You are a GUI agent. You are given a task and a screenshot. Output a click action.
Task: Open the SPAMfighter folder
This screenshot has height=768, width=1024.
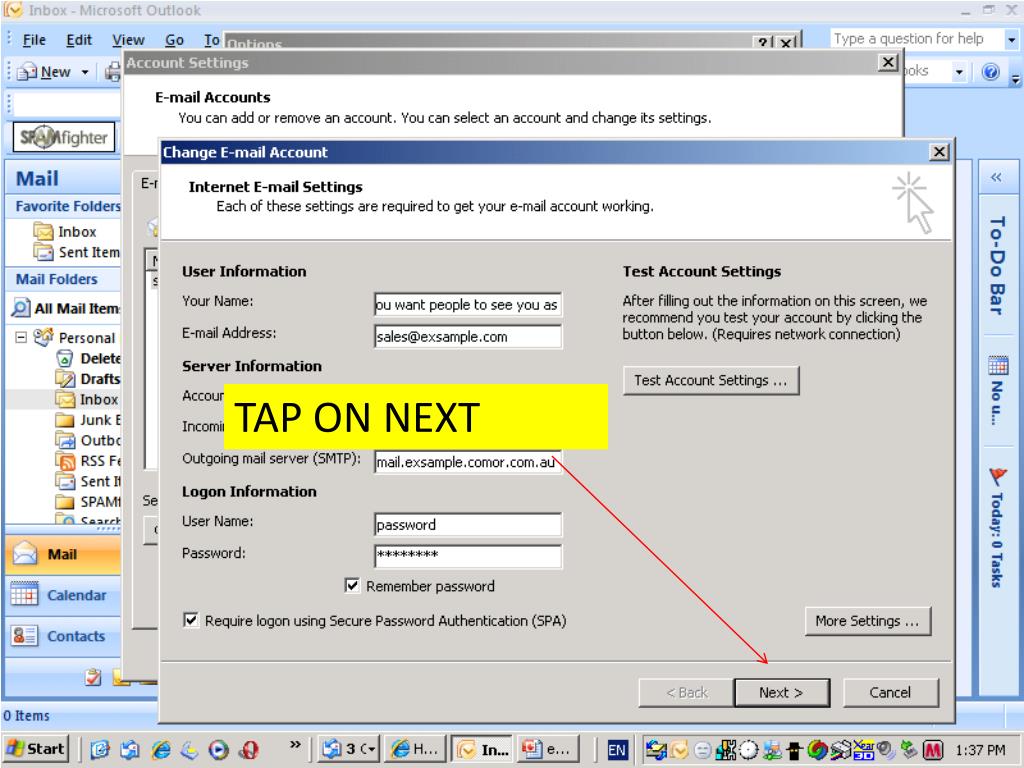(88, 502)
